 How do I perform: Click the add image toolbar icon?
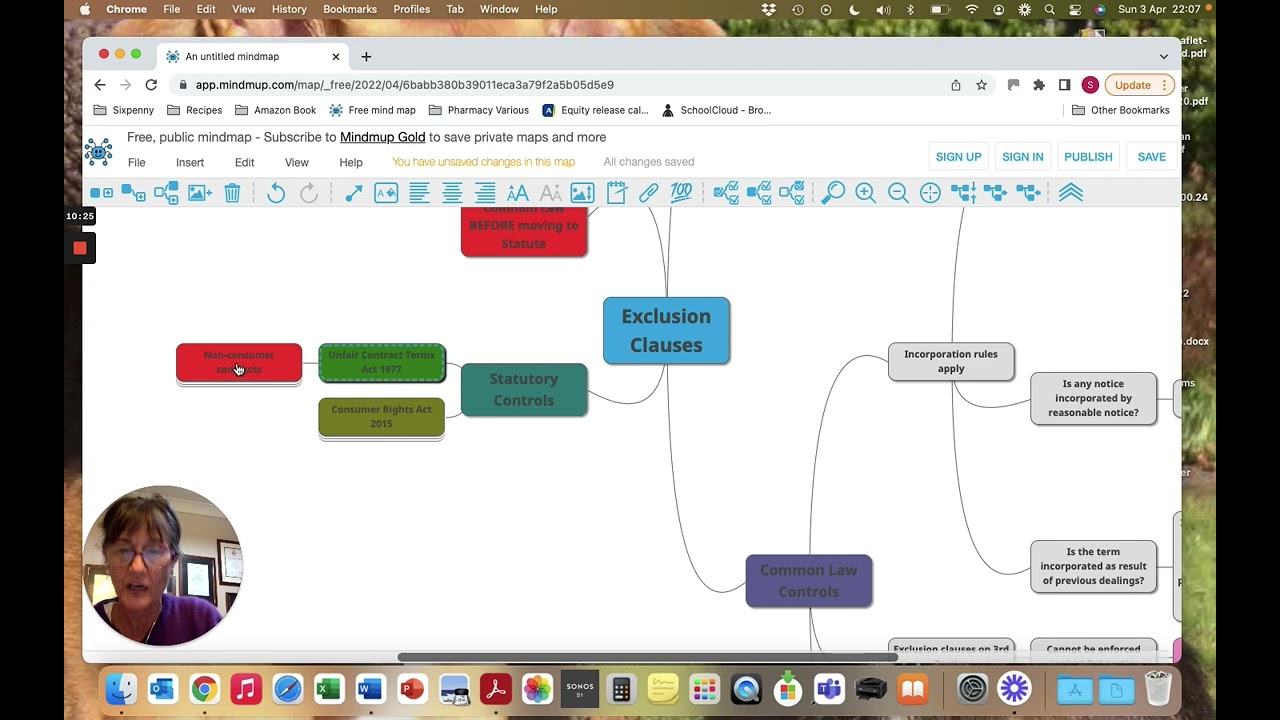pos(200,193)
